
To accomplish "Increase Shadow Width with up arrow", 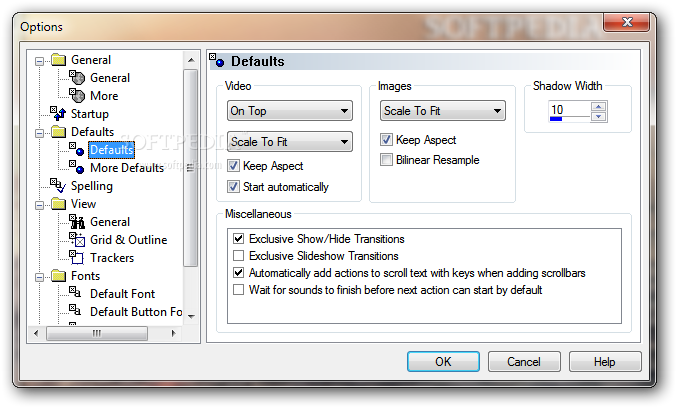I will 598,107.
